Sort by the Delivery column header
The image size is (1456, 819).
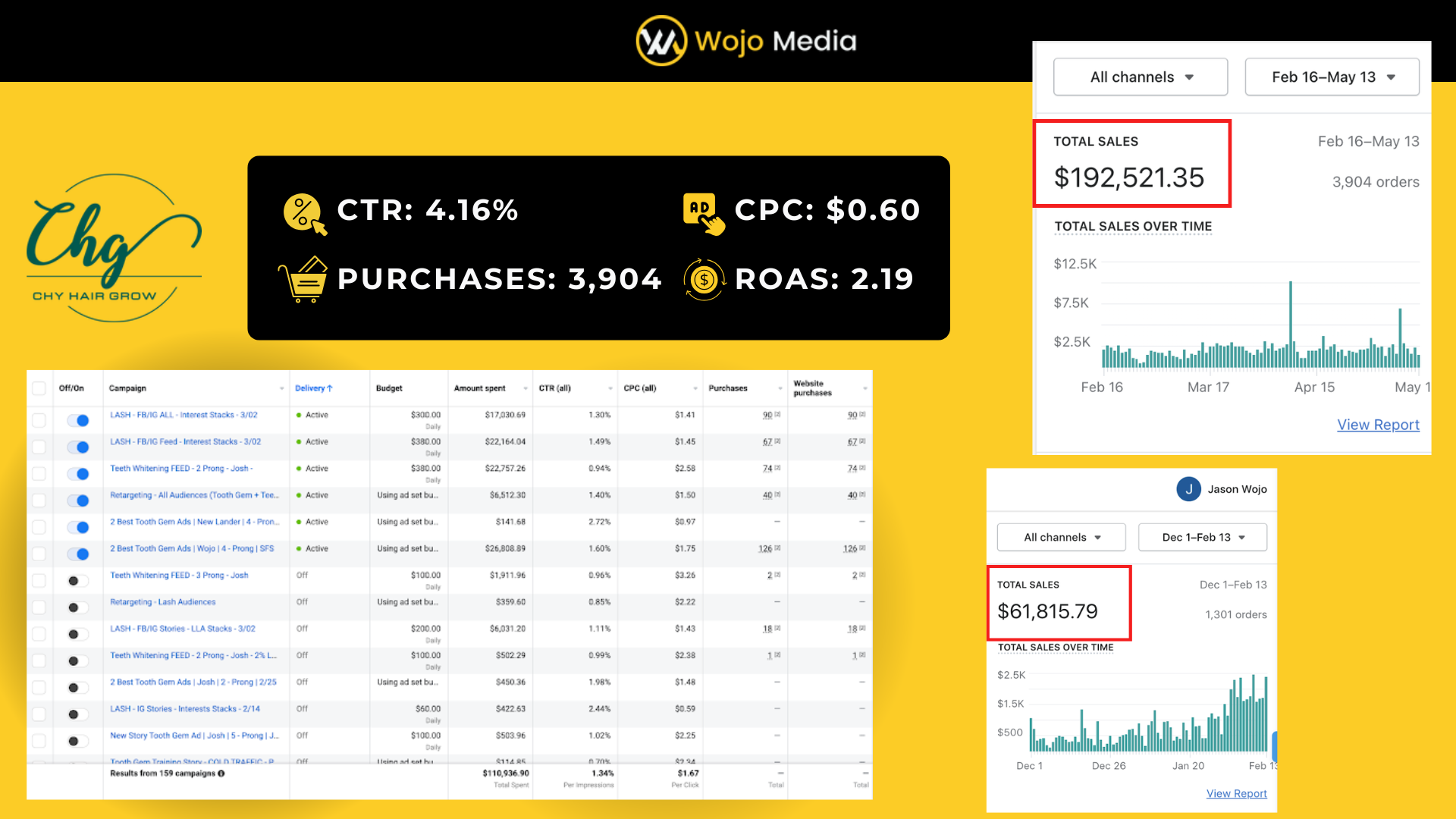pos(313,388)
